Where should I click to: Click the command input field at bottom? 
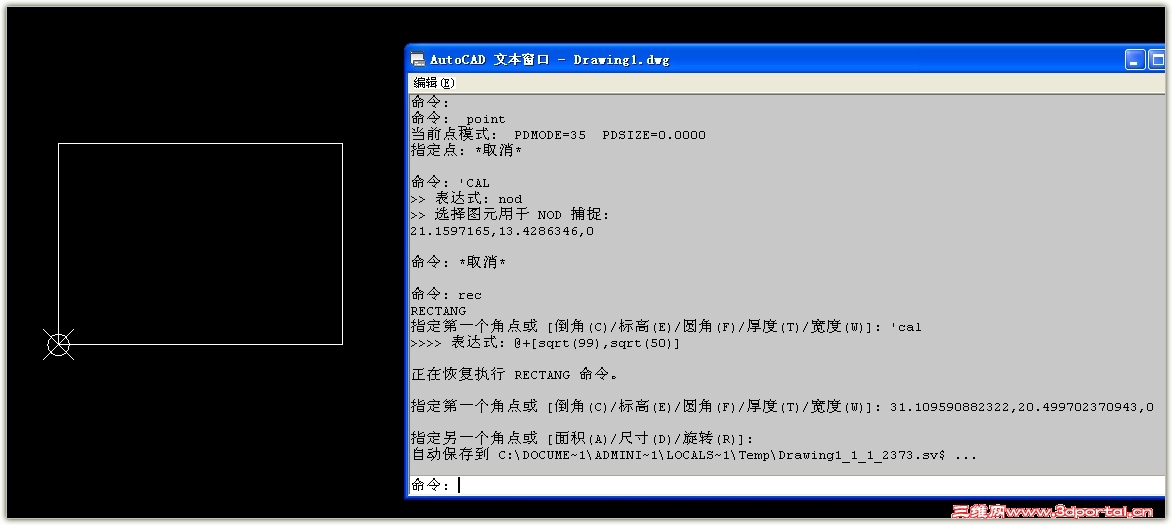click(x=786, y=485)
